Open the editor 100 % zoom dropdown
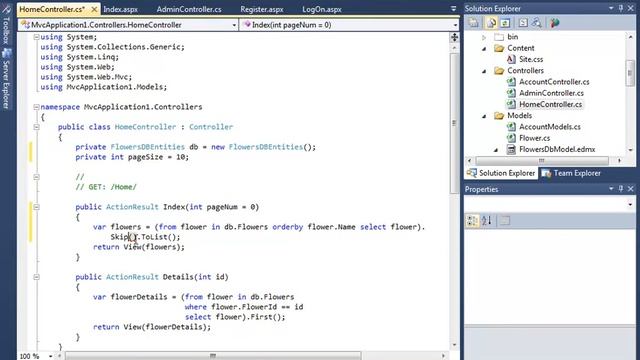The height and width of the screenshot is (360, 640). pos(50,356)
